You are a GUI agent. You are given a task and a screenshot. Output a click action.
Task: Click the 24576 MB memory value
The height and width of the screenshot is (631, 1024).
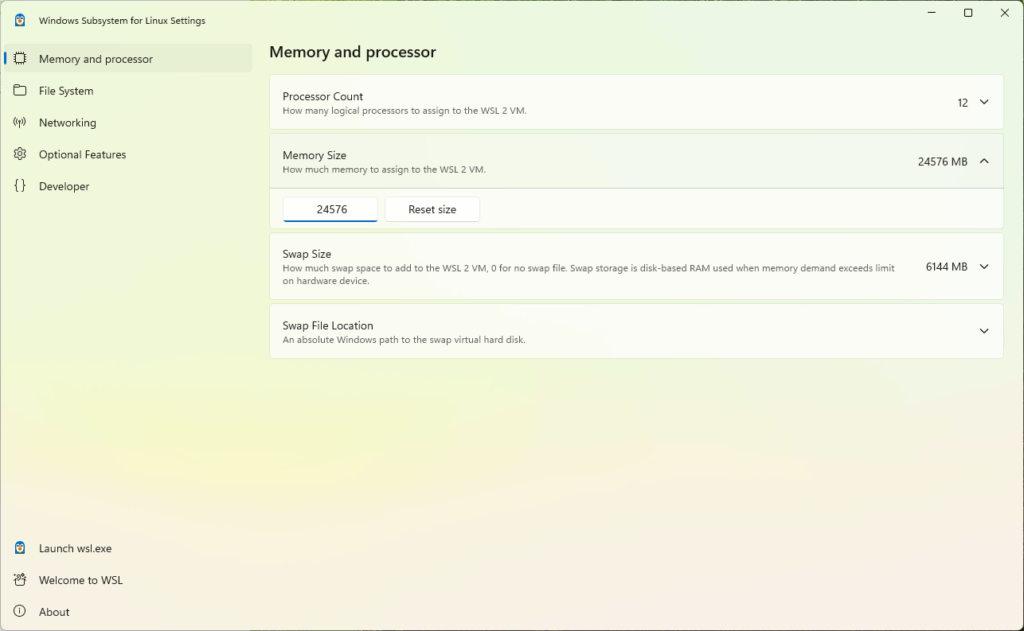(942, 161)
